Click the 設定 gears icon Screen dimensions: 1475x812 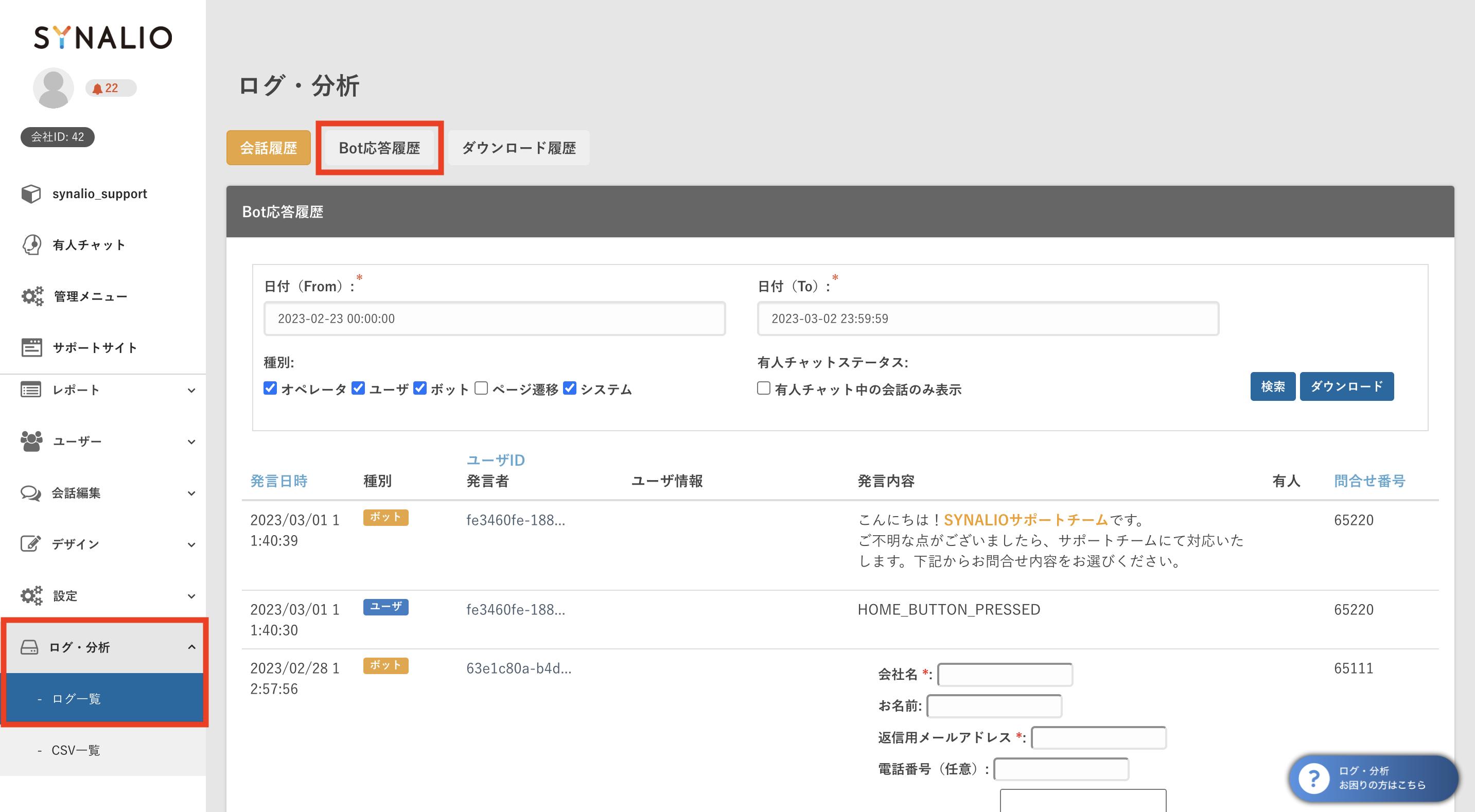coord(31,595)
